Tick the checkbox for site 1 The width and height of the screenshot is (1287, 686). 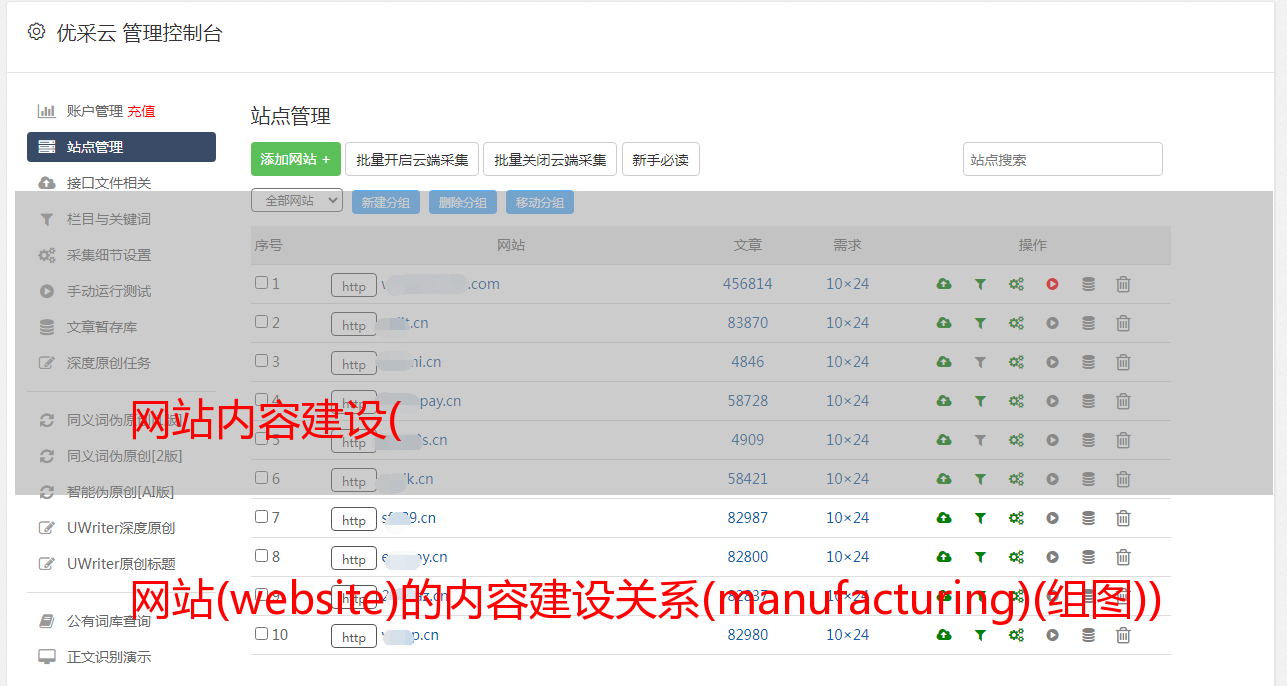261,283
